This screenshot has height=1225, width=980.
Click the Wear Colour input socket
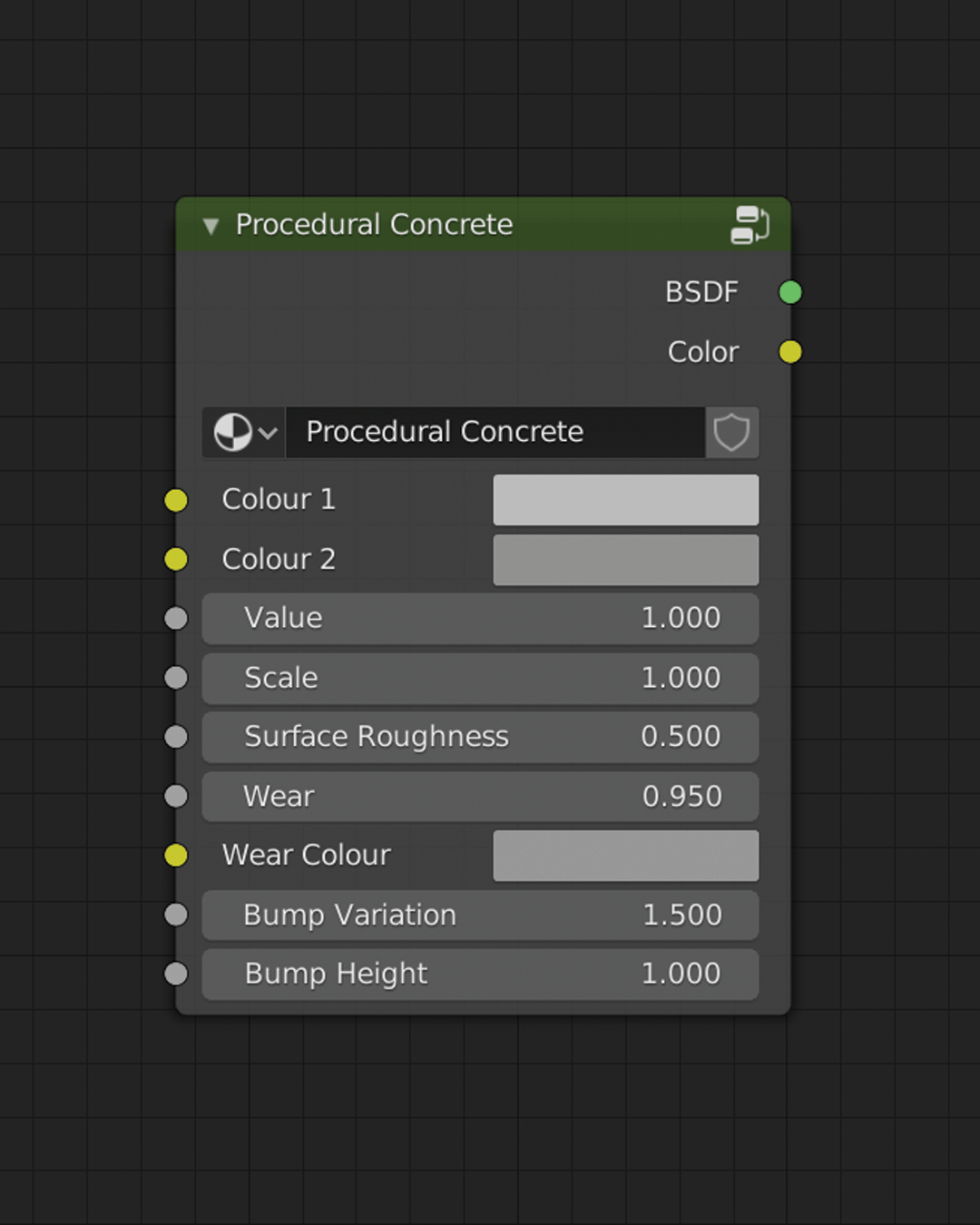[175, 855]
